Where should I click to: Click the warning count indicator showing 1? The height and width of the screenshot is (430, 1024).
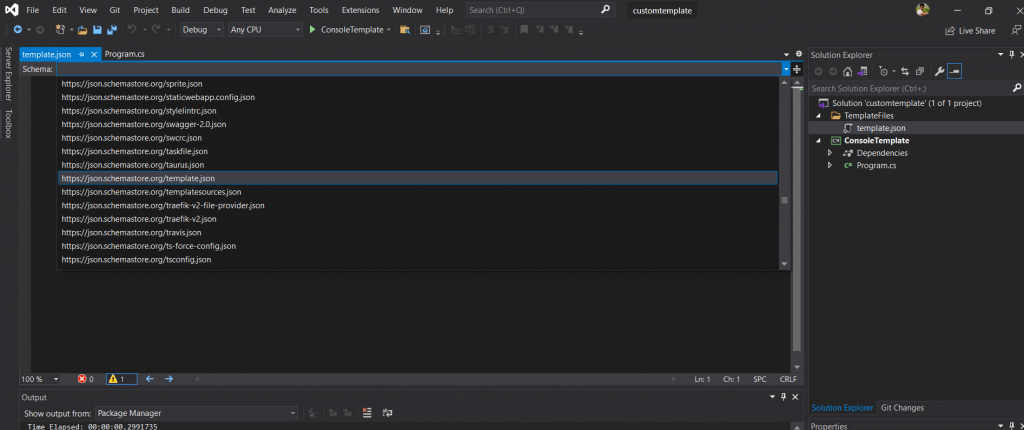[x=121, y=379]
